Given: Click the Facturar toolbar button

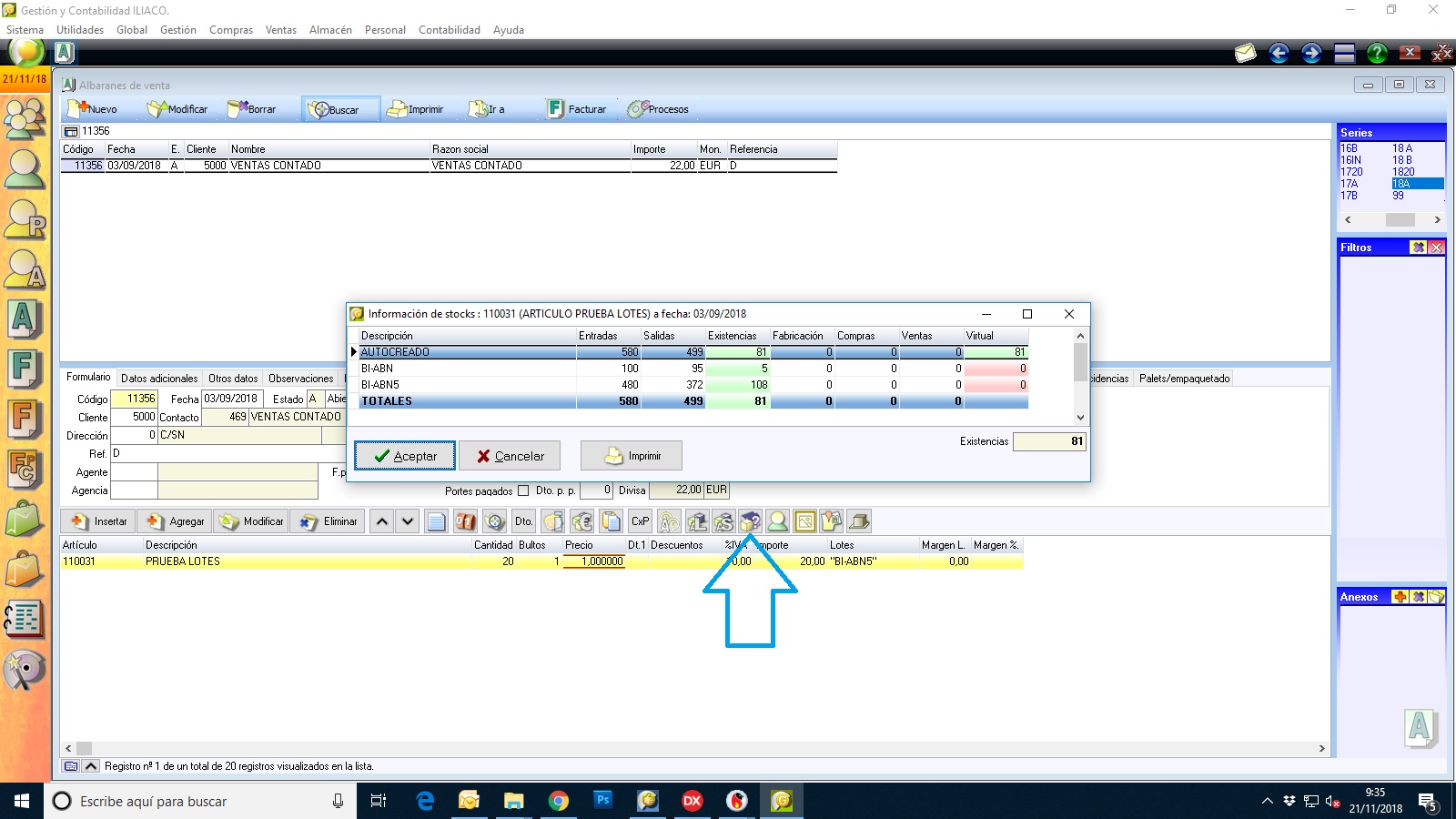Looking at the screenshot, I should [x=577, y=109].
